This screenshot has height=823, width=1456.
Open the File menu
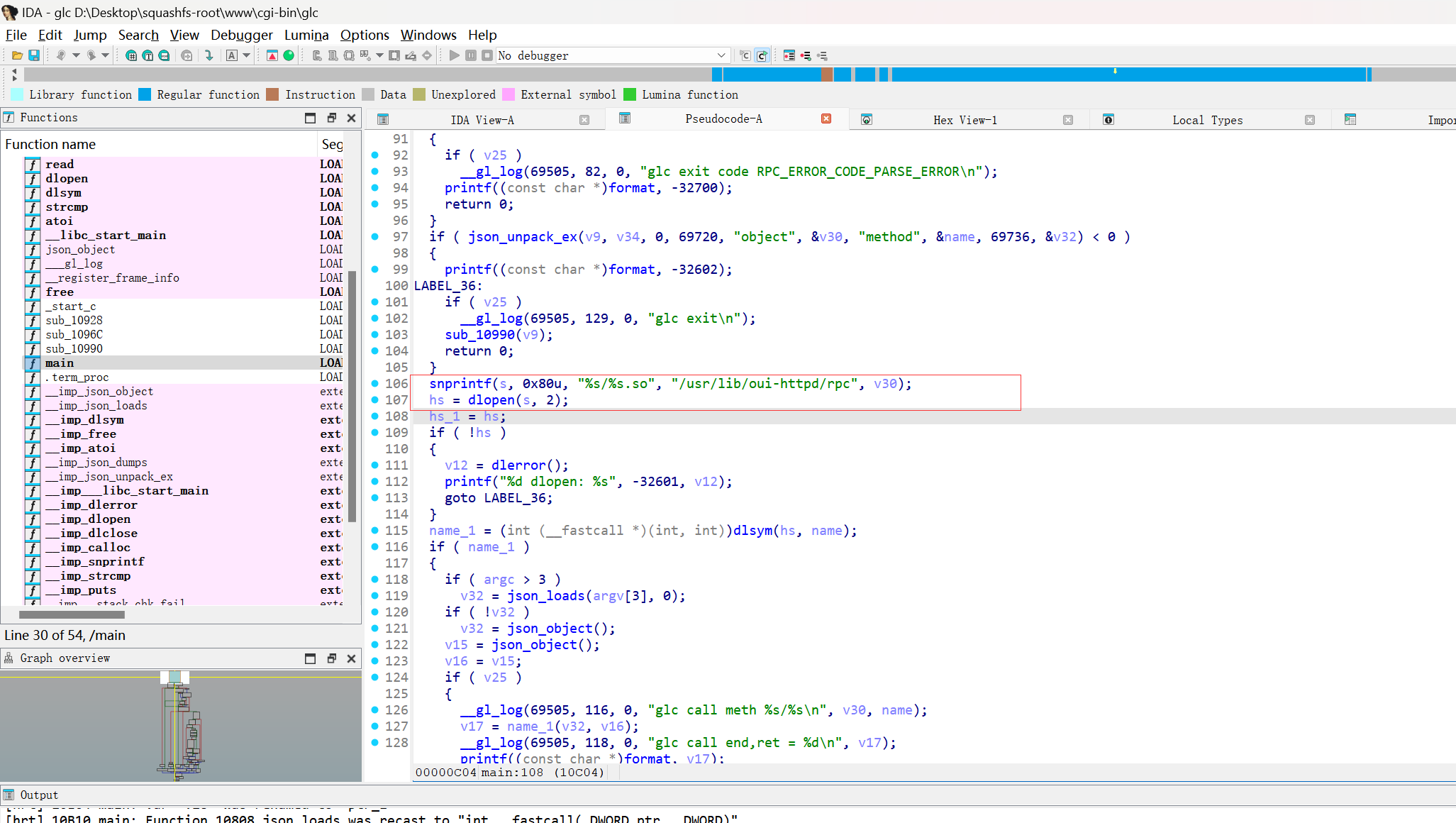tap(16, 35)
